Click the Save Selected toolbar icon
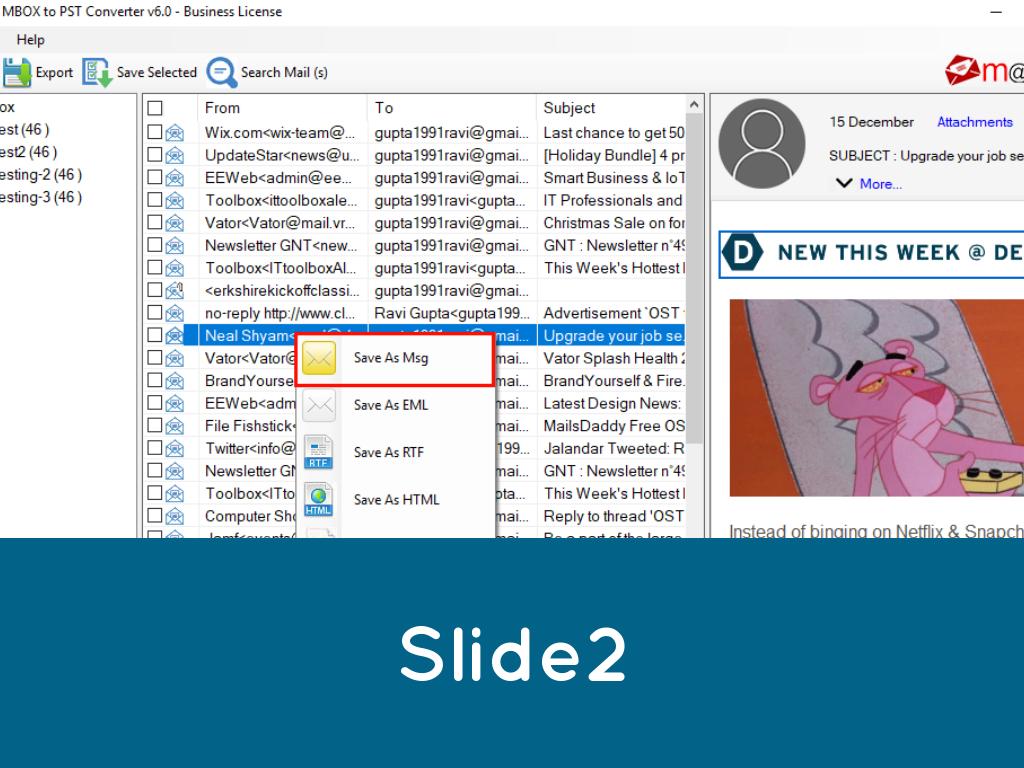The width and height of the screenshot is (1024, 768). click(x=97, y=72)
